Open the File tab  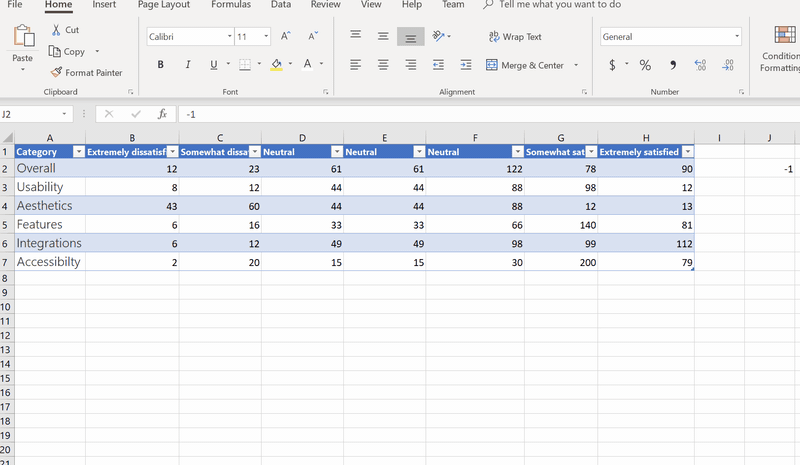pos(15,5)
